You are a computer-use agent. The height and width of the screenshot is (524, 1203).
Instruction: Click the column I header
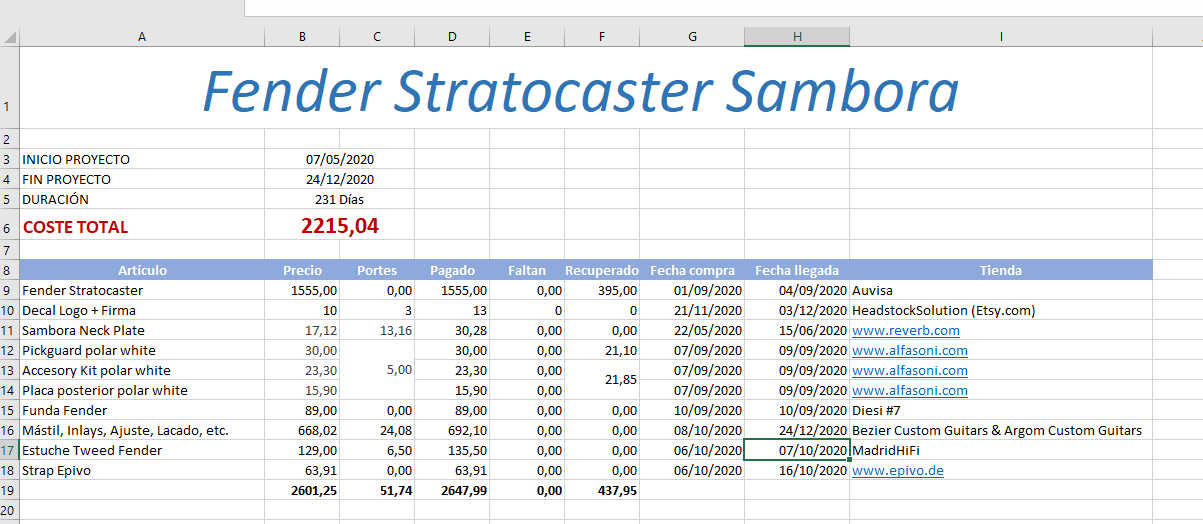1000,37
